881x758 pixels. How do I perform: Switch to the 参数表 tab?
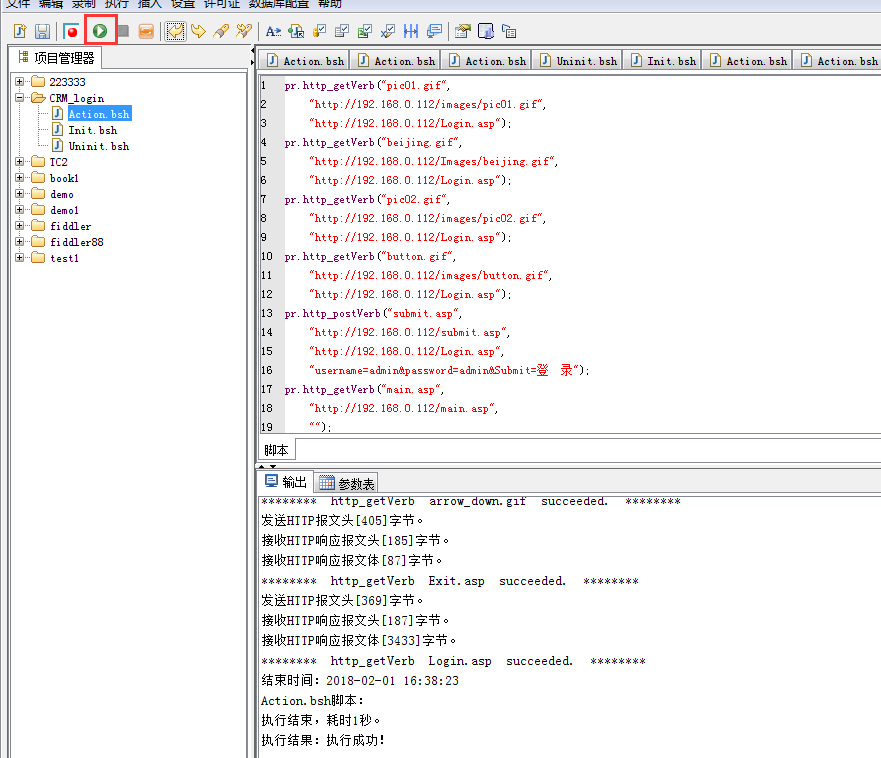click(348, 483)
